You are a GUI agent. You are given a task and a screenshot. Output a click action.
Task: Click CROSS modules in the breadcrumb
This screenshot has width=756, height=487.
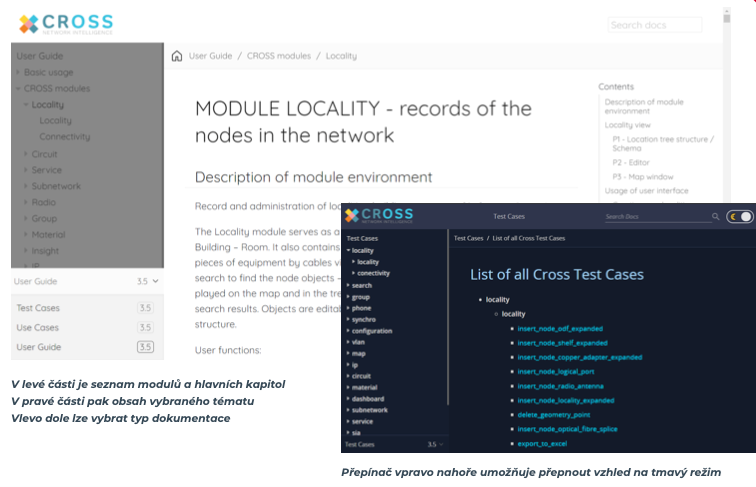click(x=279, y=56)
